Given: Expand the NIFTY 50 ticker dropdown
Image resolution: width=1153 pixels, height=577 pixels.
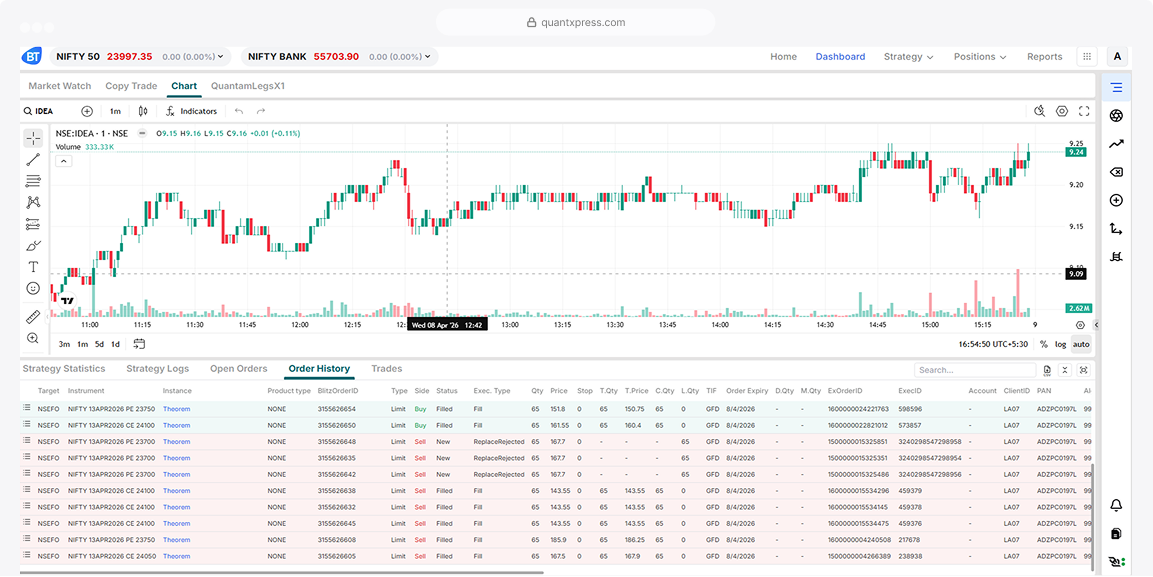Looking at the screenshot, I should (221, 57).
